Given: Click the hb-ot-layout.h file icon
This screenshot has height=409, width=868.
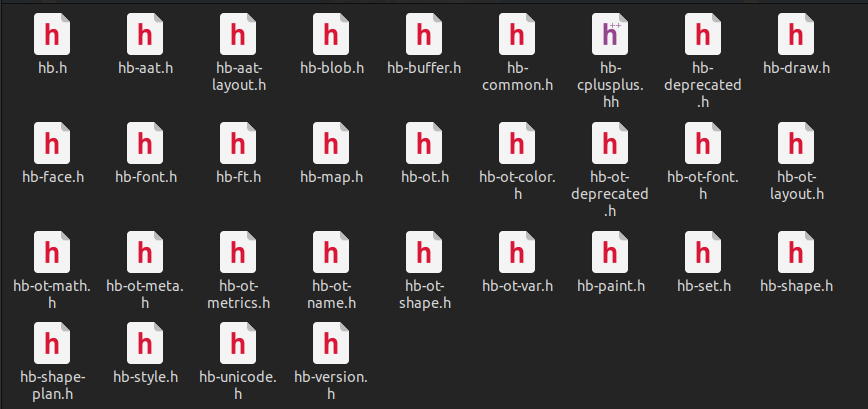Looking at the screenshot, I should (x=796, y=143).
